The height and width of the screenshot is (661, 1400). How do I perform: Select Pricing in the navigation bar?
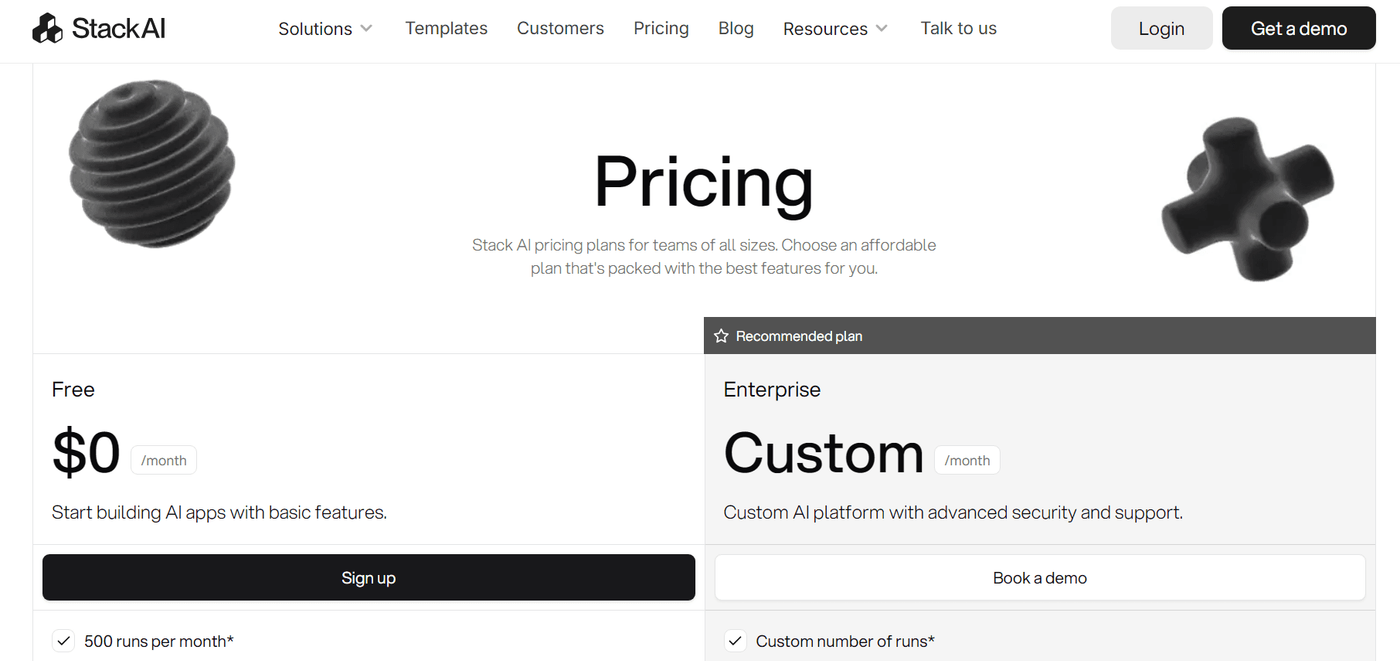(661, 28)
